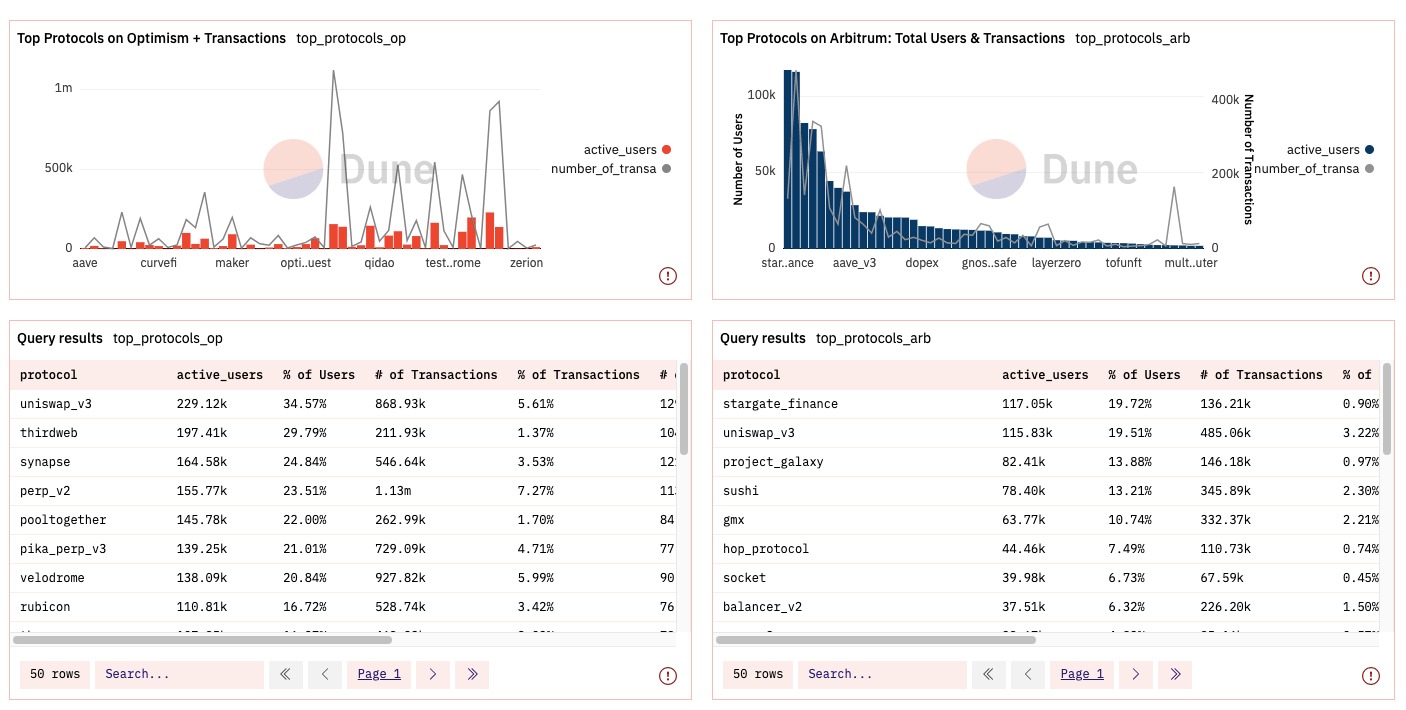This screenshot has height=710, width=1406.
Task: Go to next page in top_protocols_op table
Action: tap(433, 674)
